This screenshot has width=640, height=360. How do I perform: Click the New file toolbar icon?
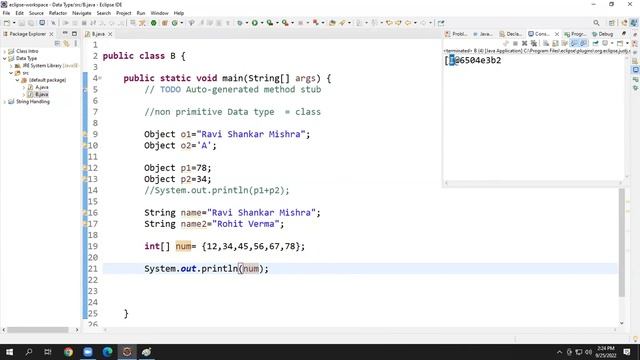pyautogui.click(x=7, y=23)
